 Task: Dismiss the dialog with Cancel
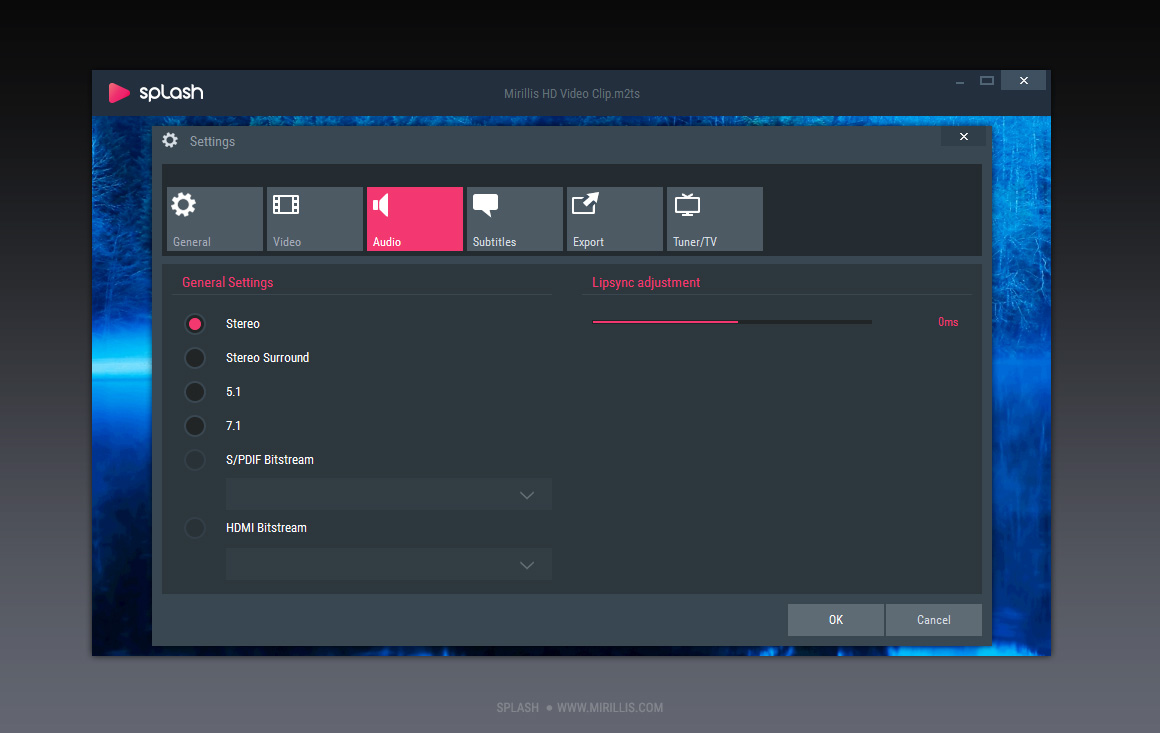point(934,620)
